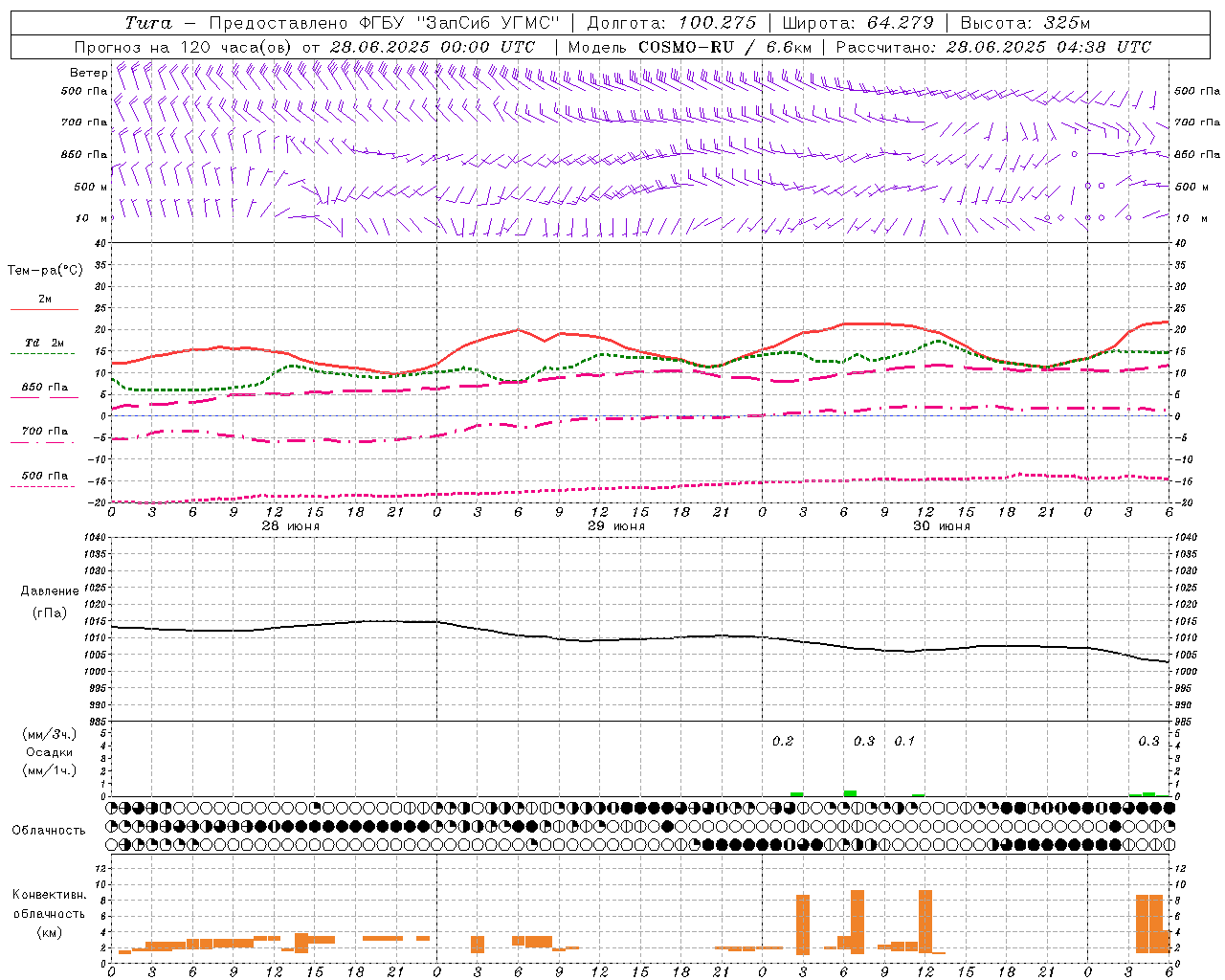This screenshot has width=1225, height=980.
Task: Click the station name "Tura" in the header
Action: click(x=148, y=23)
